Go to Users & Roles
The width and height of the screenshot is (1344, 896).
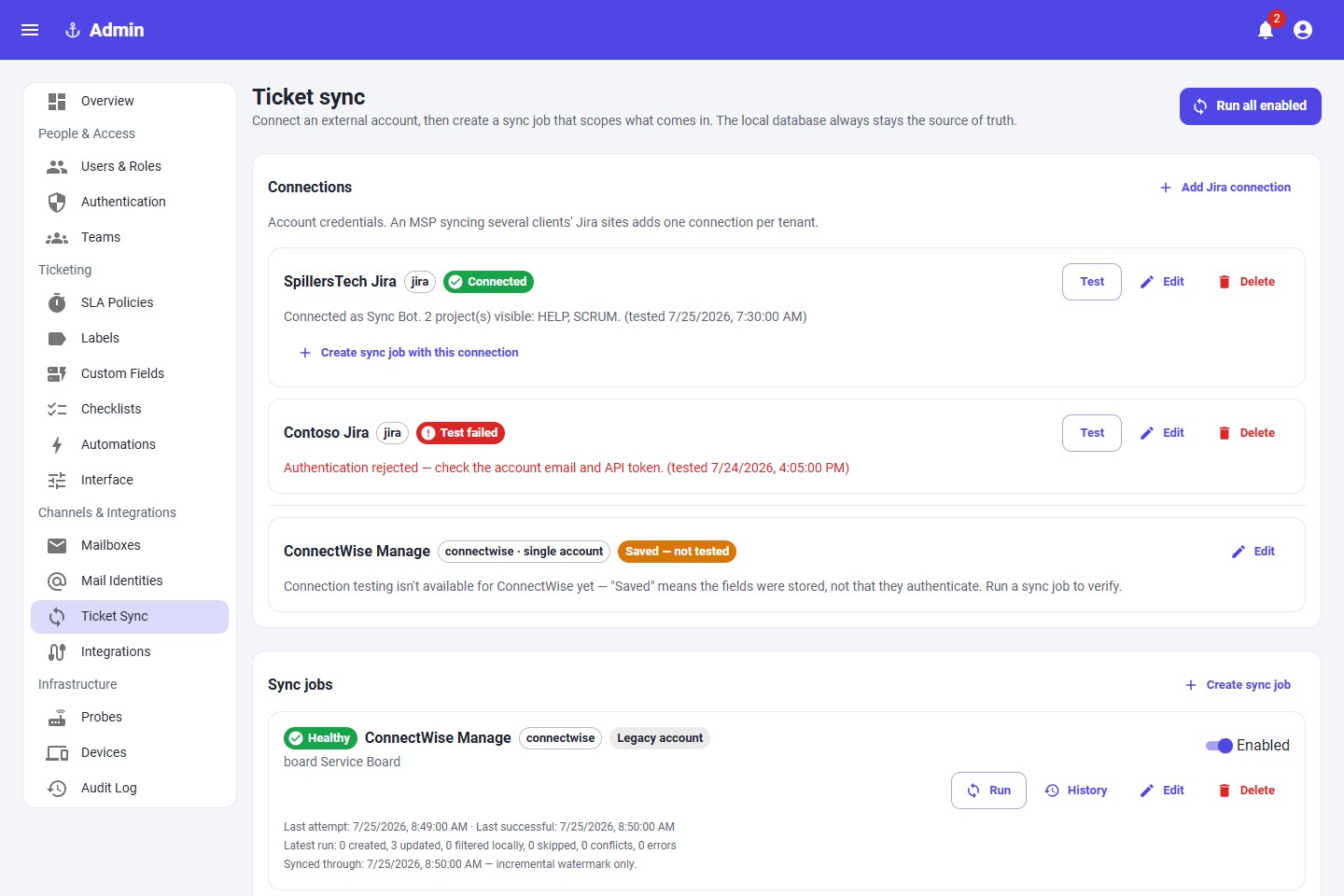[130, 166]
